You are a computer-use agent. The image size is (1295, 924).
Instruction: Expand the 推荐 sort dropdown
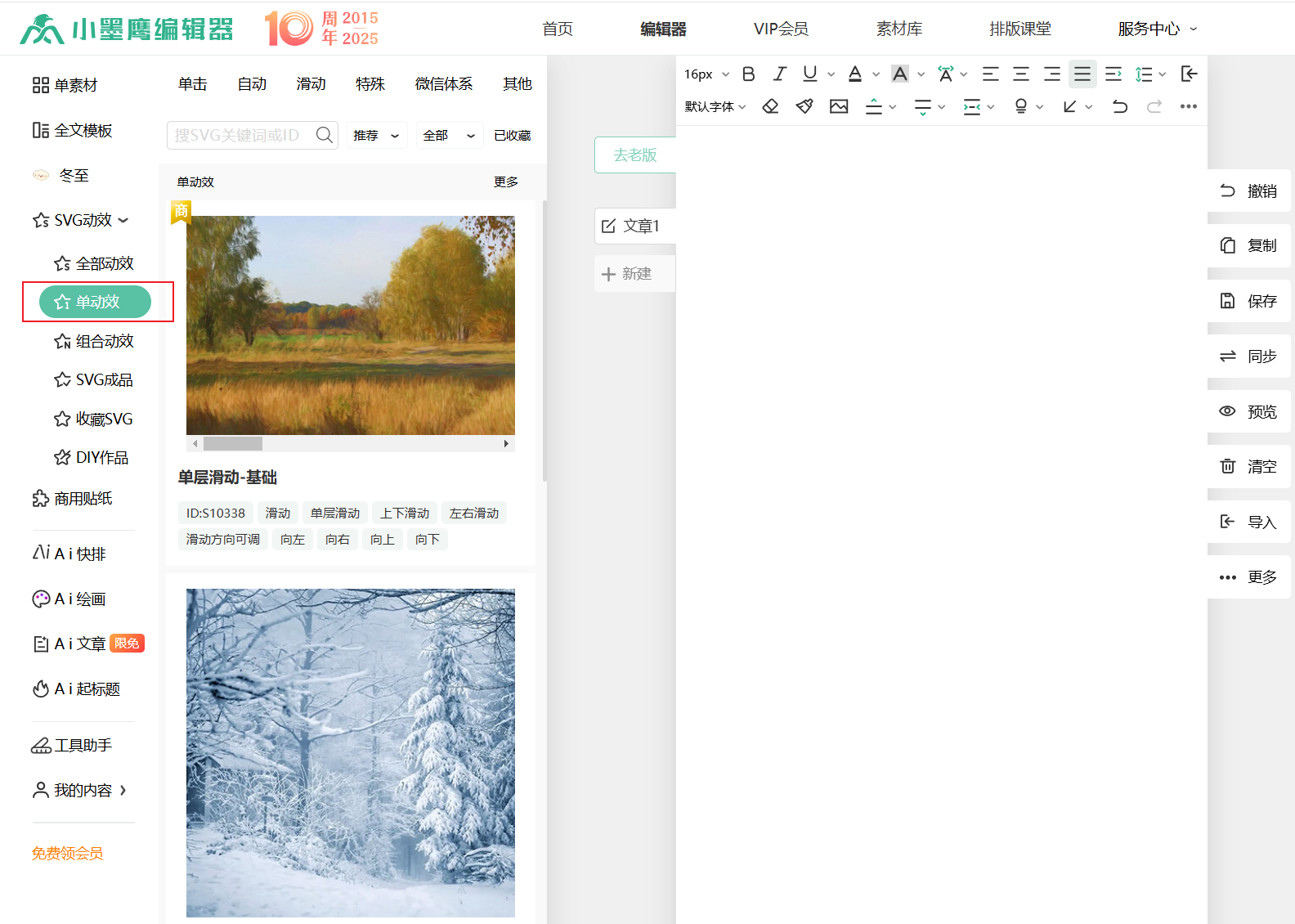click(376, 136)
